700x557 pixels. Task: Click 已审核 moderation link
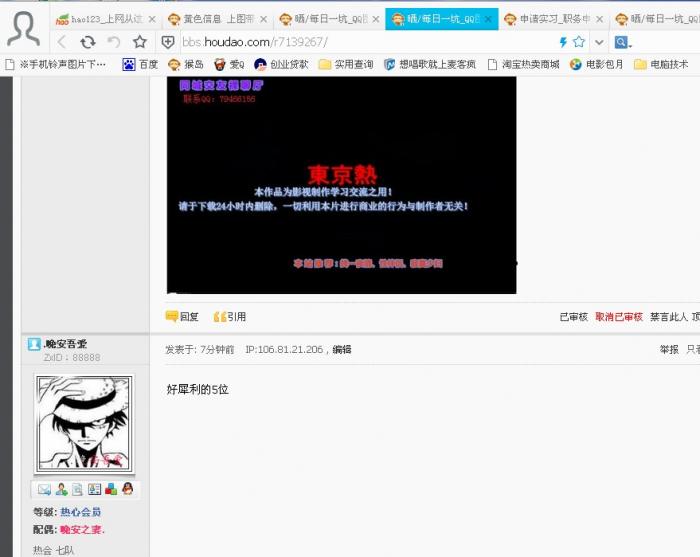(574, 317)
